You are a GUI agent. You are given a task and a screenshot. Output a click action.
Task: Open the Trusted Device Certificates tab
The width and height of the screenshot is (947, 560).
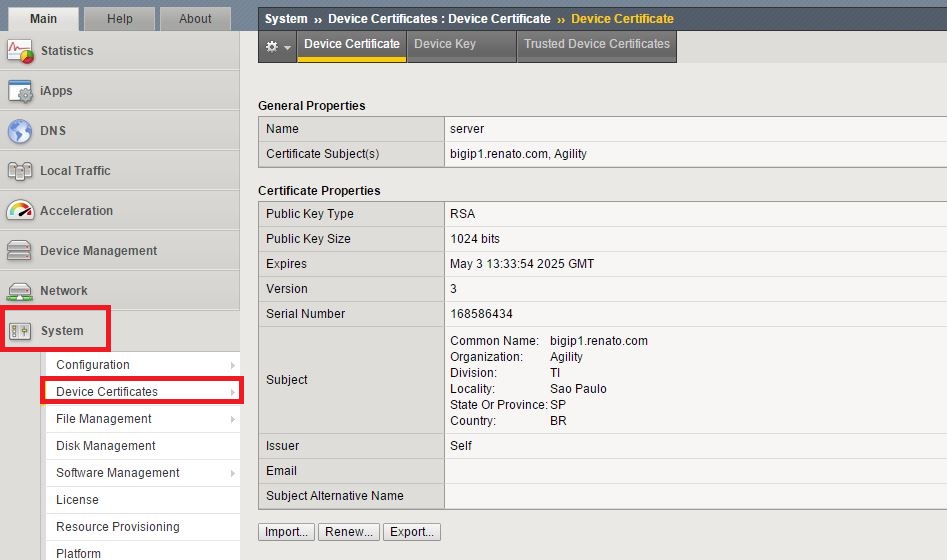point(596,44)
